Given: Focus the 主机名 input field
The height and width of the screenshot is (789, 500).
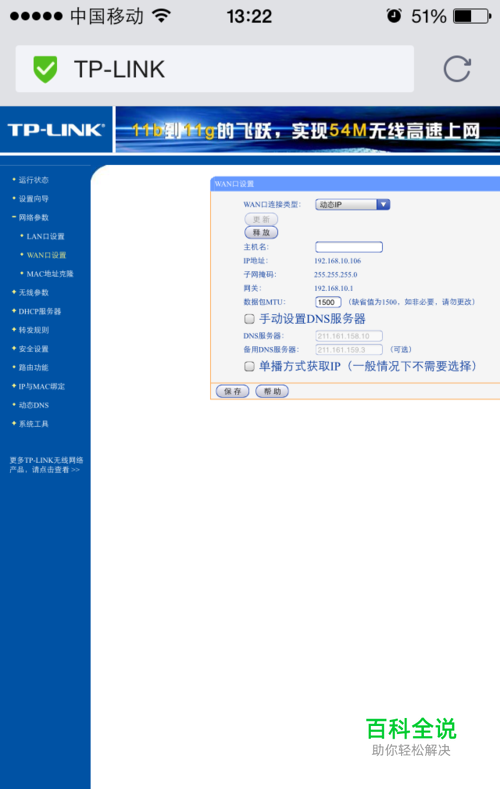Looking at the screenshot, I should click(349, 247).
